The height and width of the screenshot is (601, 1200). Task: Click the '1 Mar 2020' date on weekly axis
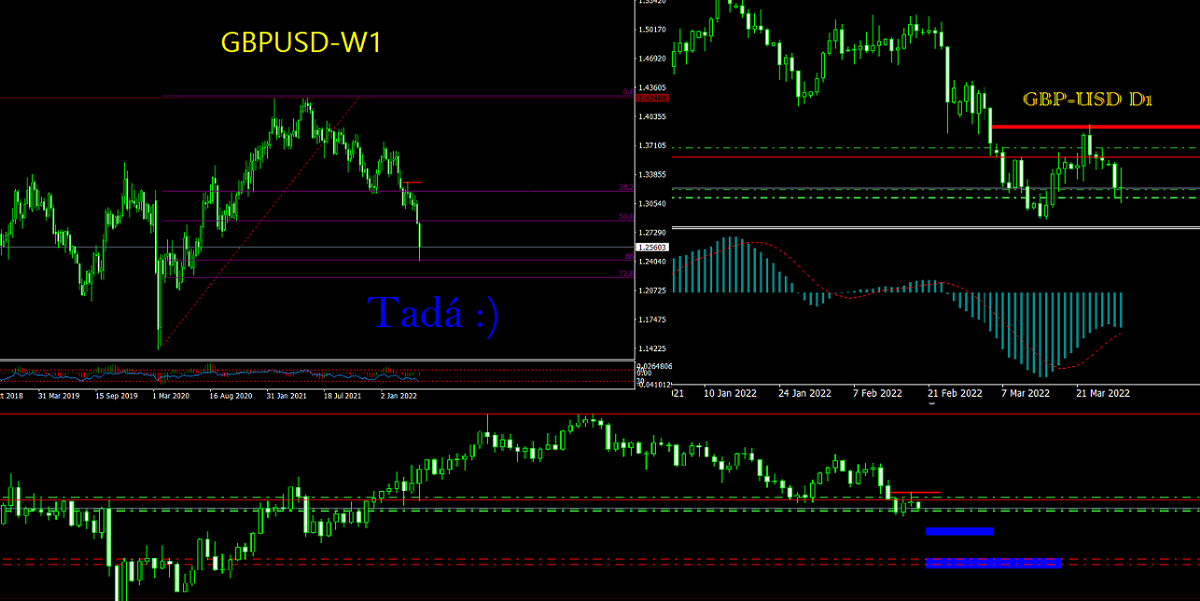[170, 396]
